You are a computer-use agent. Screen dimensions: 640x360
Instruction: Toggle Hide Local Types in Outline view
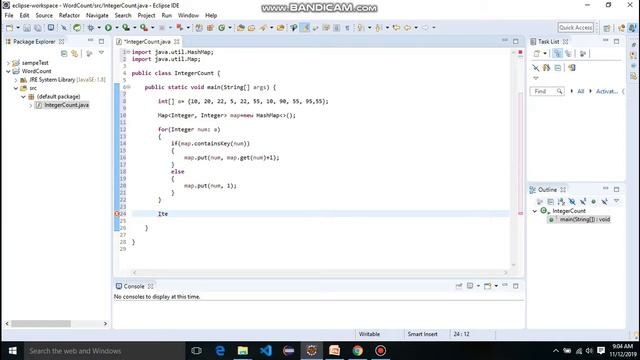pyautogui.click(x=604, y=202)
